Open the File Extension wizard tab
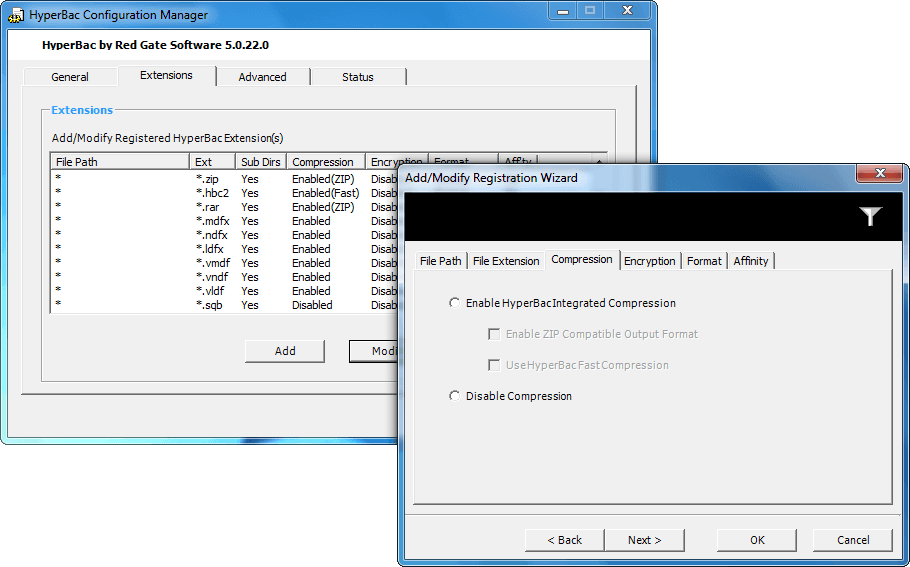910x567 pixels. pyautogui.click(x=506, y=261)
